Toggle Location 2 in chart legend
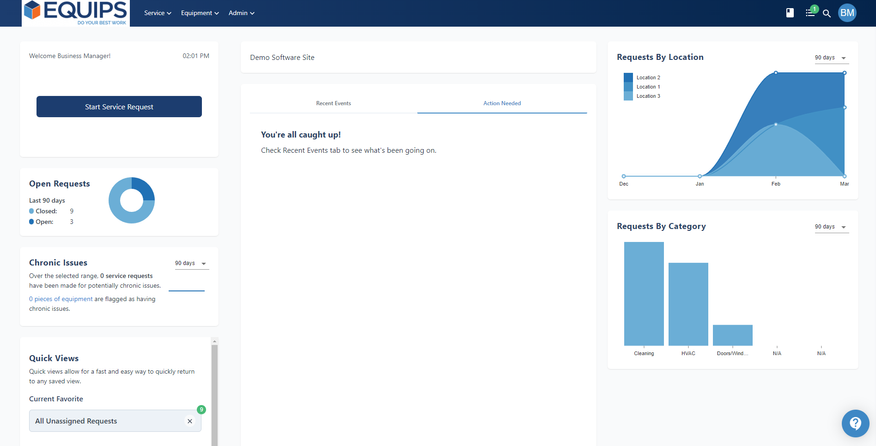876x446 pixels. point(647,77)
